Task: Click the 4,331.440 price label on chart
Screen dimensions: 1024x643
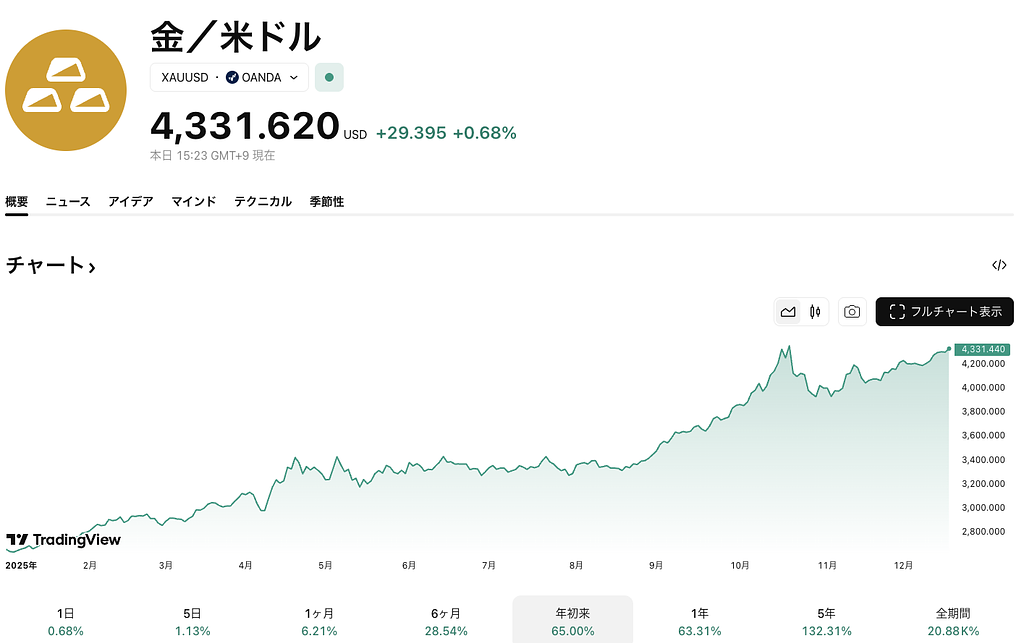Action: click(x=982, y=350)
